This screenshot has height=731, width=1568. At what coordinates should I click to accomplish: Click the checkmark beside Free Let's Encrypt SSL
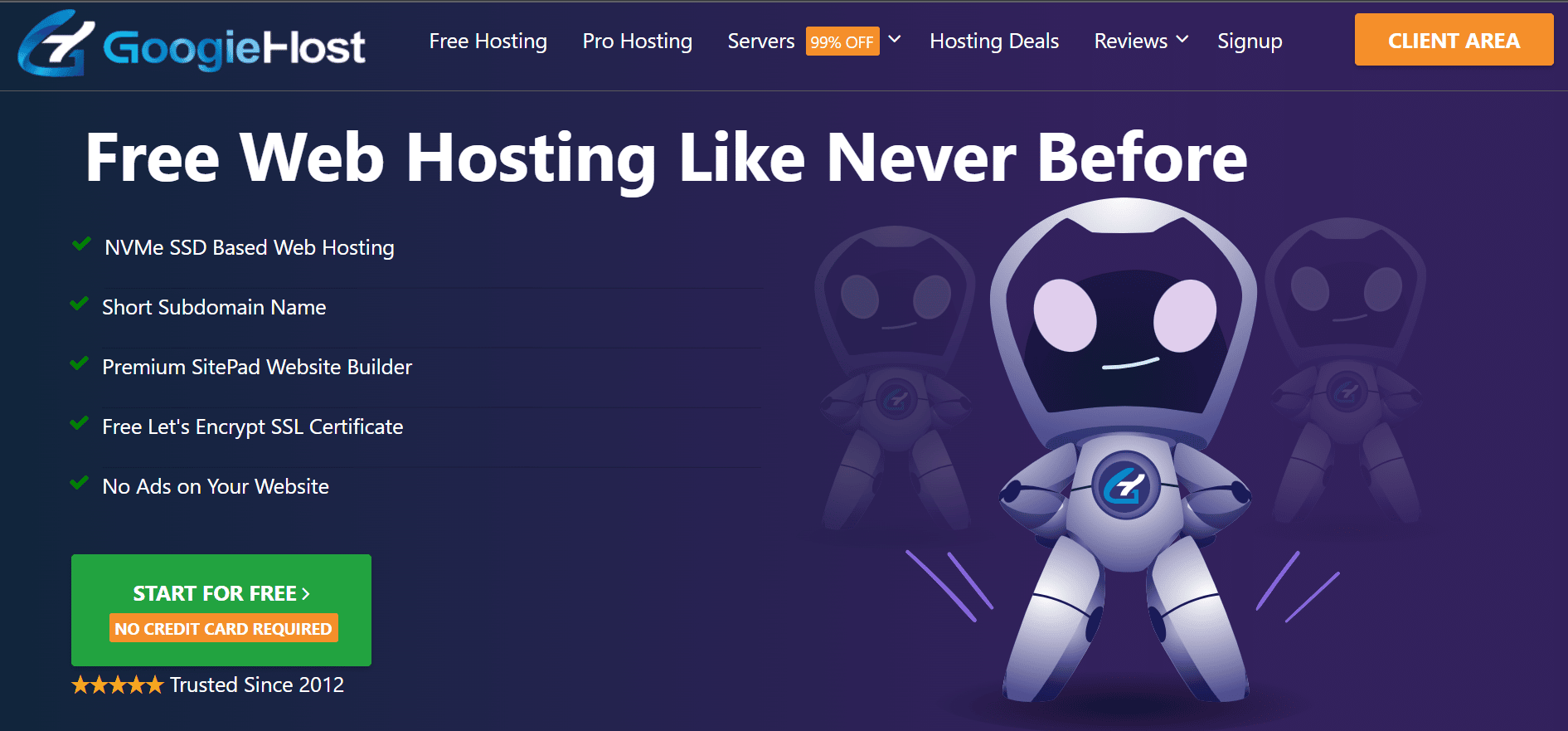click(x=80, y=423)
